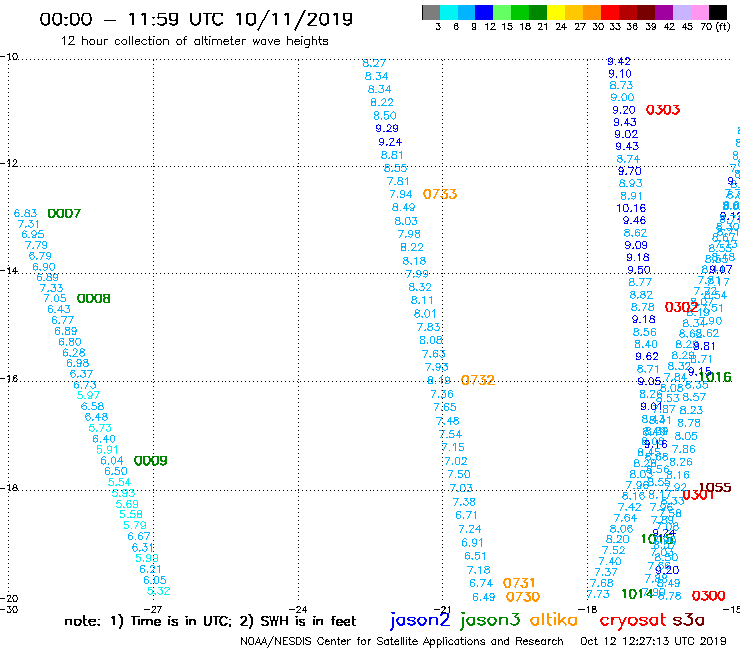The image size is (740, 650).
Task: Click the black swatch ending the color scale
Action: pyautogui.click(x=717, y=12)
